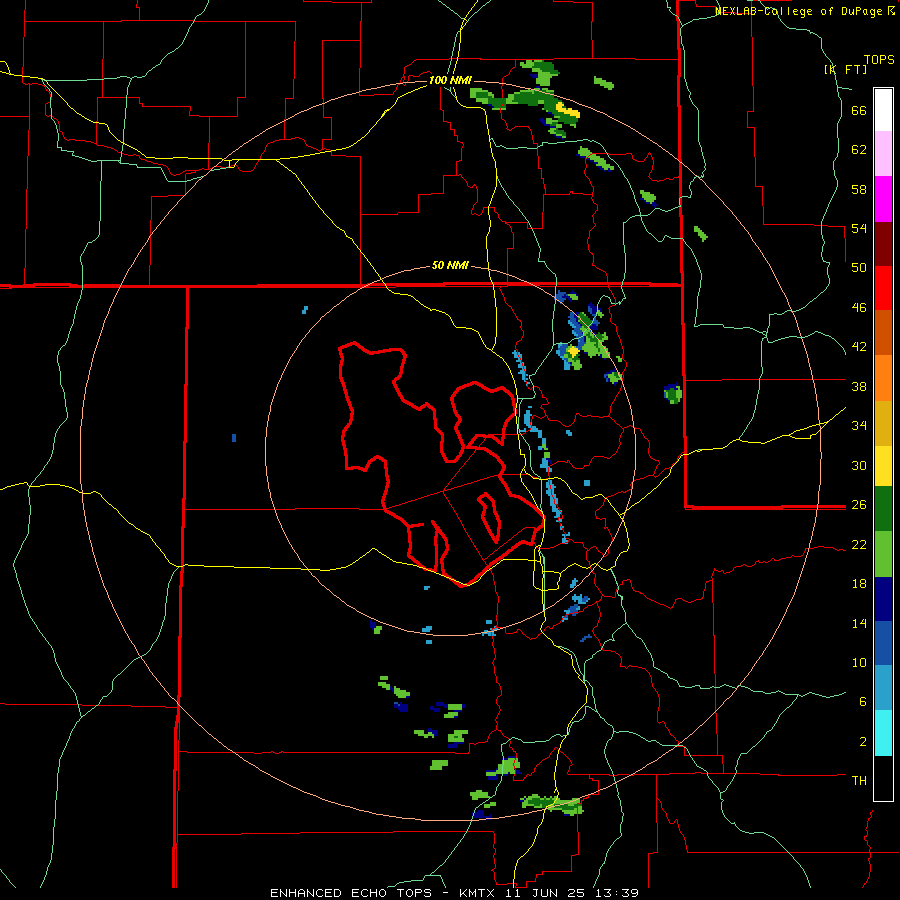Viewport: 900px width, 900px height.
Task: Click the '50 NMI' range ring label
Action: click(450, 265)
